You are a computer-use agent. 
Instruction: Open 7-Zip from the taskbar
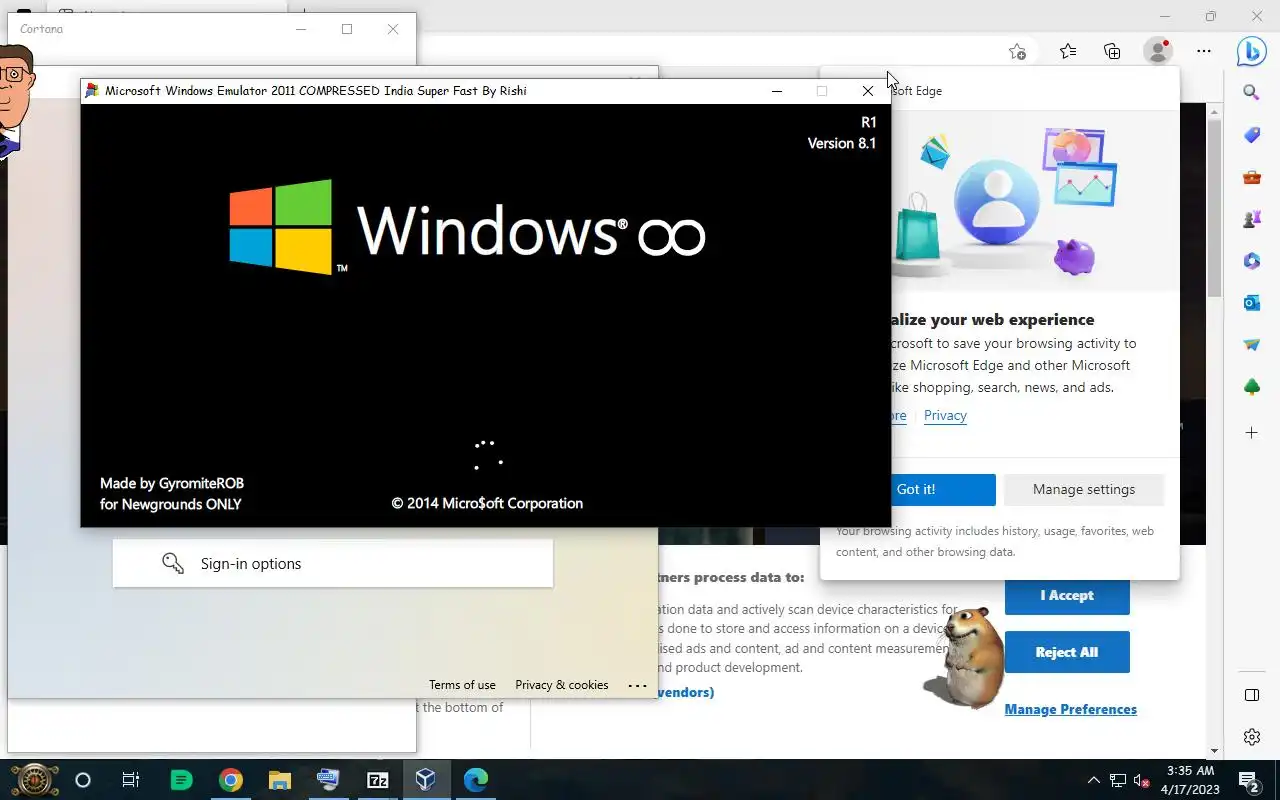point(377,780)
